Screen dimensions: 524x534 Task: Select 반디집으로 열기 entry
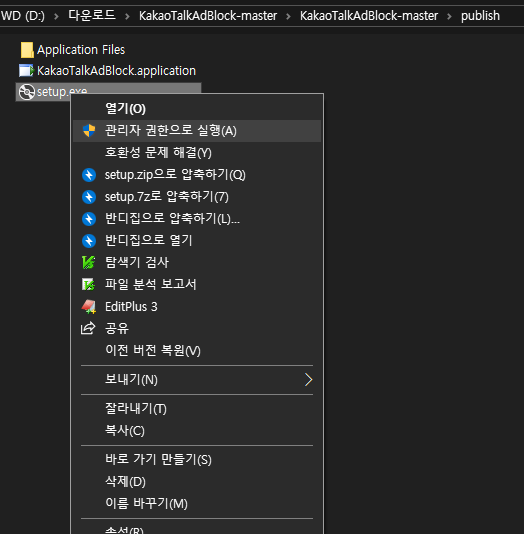coord(197,241)
